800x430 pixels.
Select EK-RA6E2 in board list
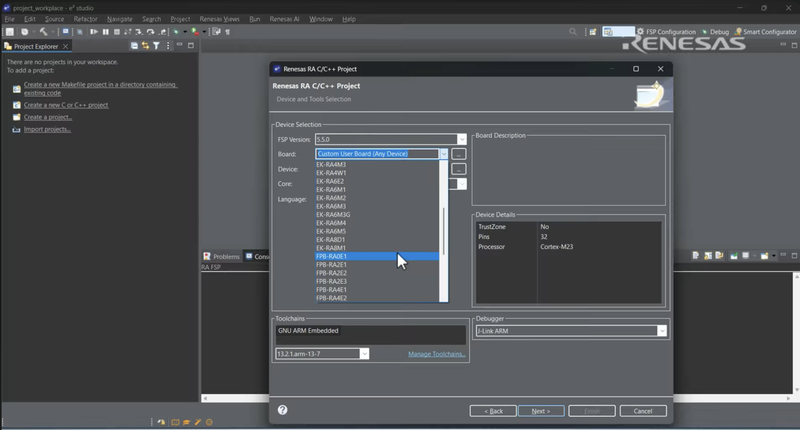[377, 181]
